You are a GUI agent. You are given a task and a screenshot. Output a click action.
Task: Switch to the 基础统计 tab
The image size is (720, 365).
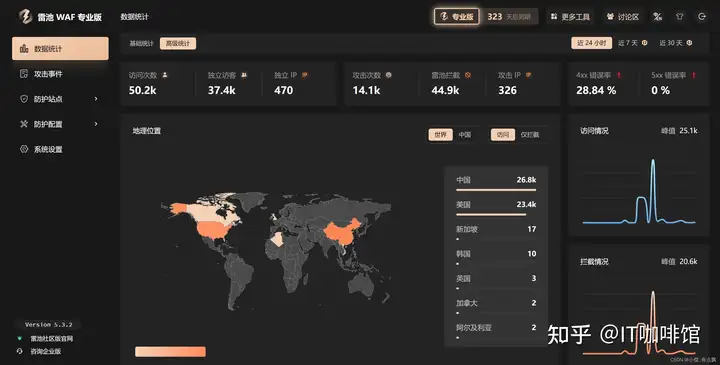pos(141,44)
